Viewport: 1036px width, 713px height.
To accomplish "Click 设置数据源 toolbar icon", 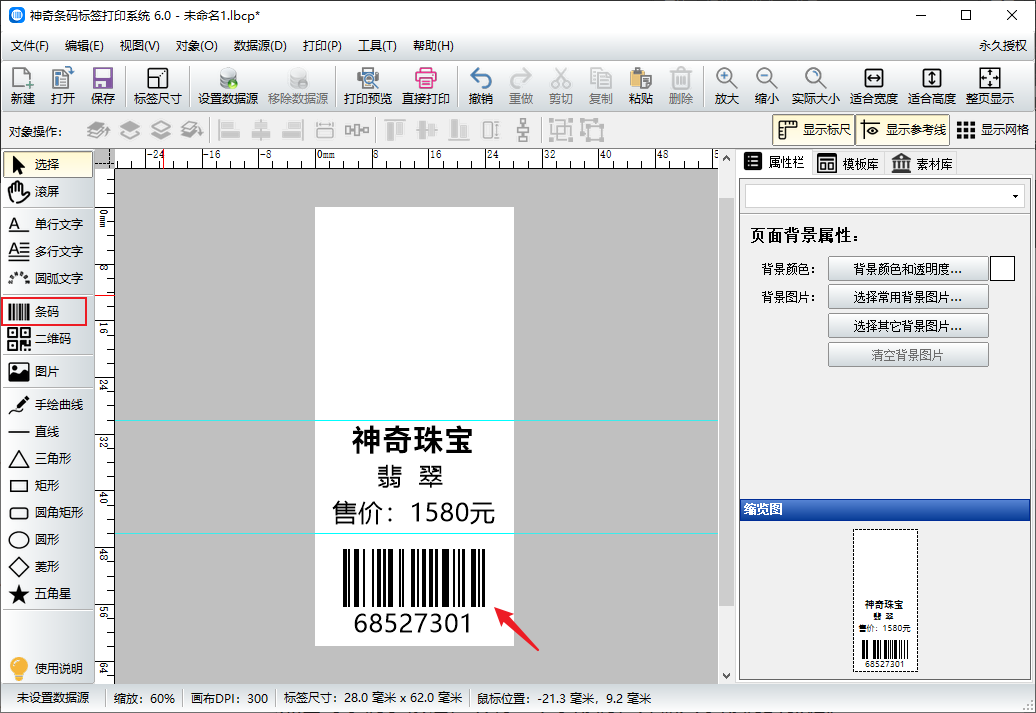I will point(228,86).
